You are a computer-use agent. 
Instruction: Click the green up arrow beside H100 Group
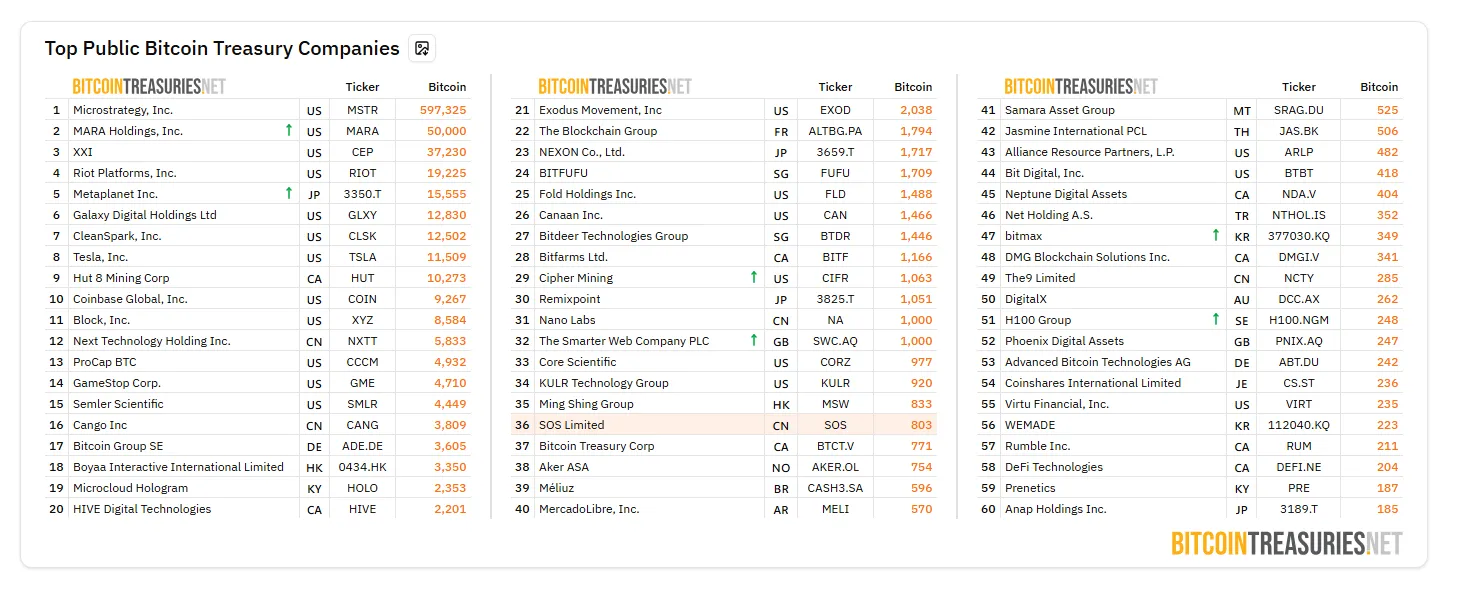pyautogui.click(x=1216, y=319)
